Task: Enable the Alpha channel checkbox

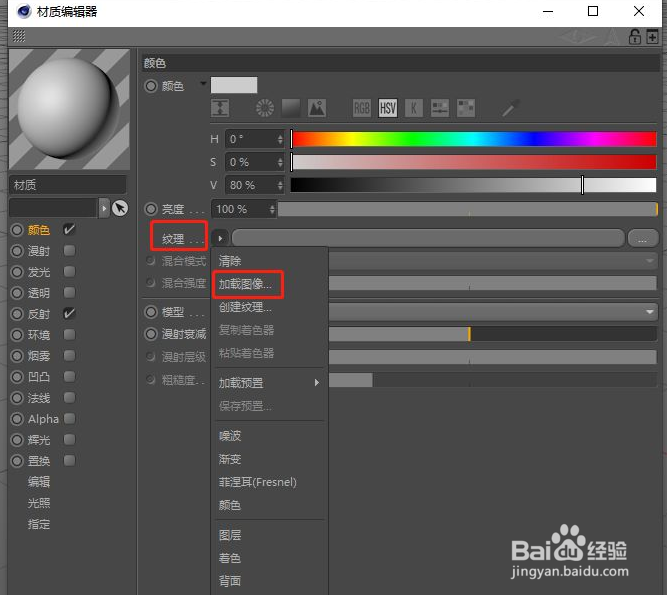Action: tap(69, 418)
